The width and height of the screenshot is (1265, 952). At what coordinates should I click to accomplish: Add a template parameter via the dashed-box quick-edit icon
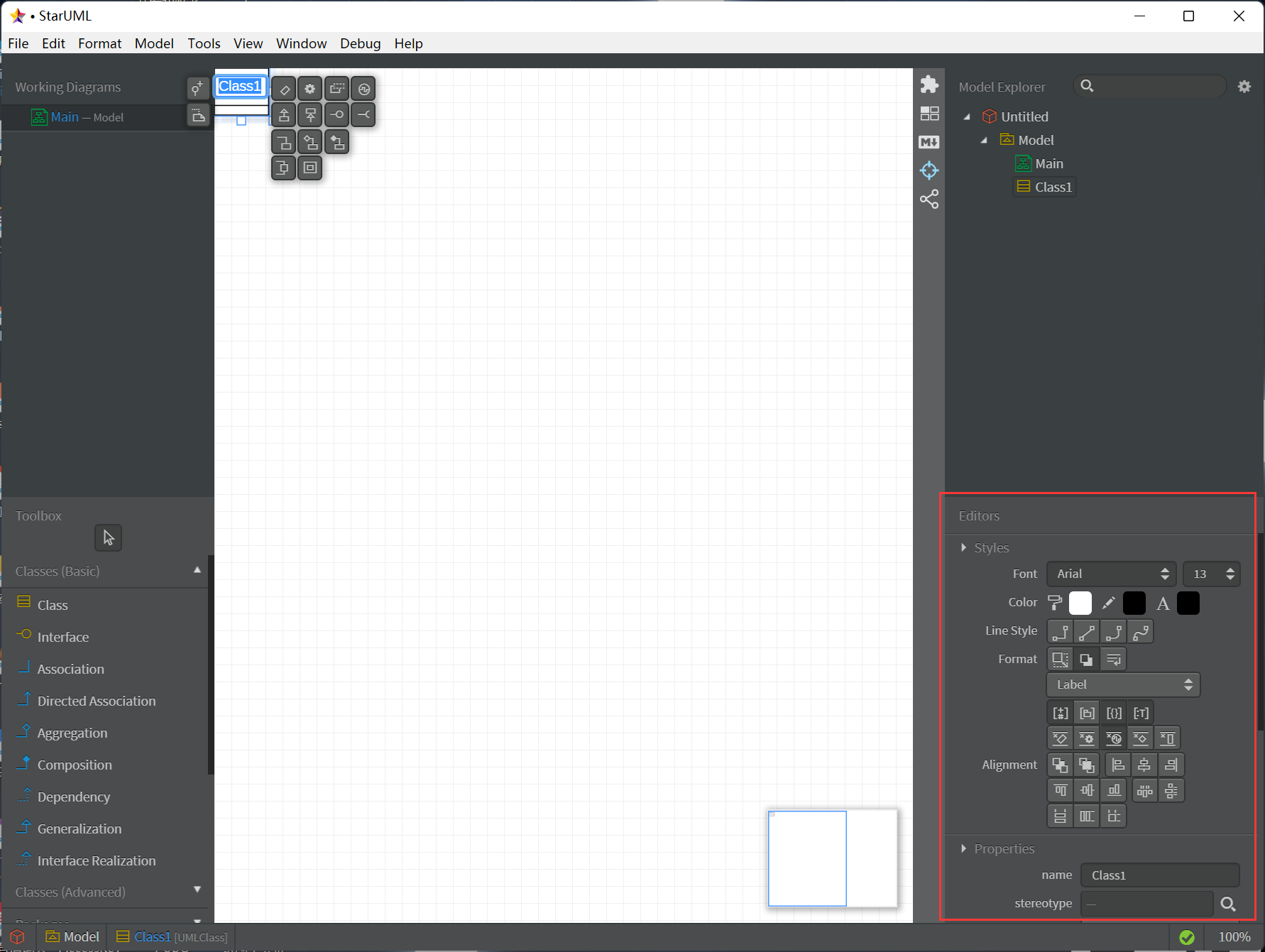337,89
